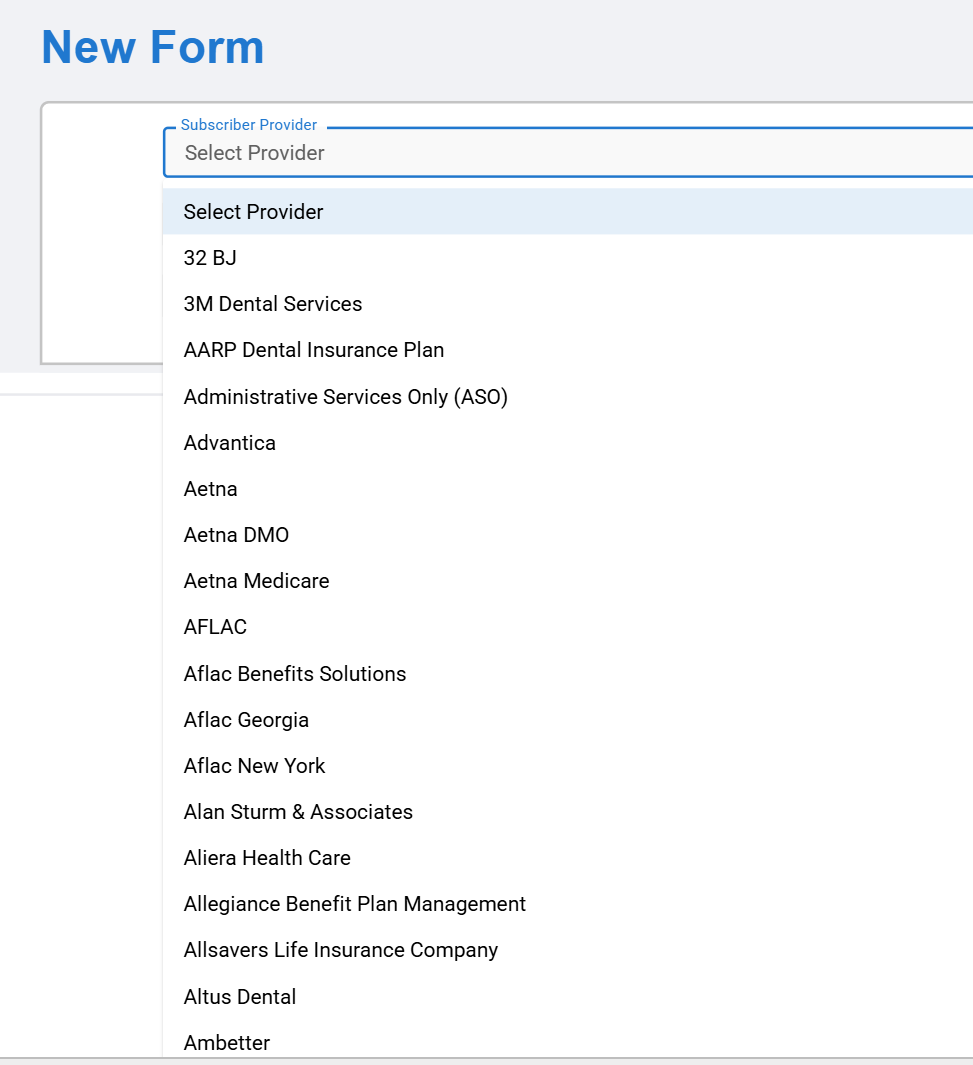Viewport: 973px width, 1065px height.
Task: Choose the 'Select Provider' placeholder option
Action: point(254,212)
